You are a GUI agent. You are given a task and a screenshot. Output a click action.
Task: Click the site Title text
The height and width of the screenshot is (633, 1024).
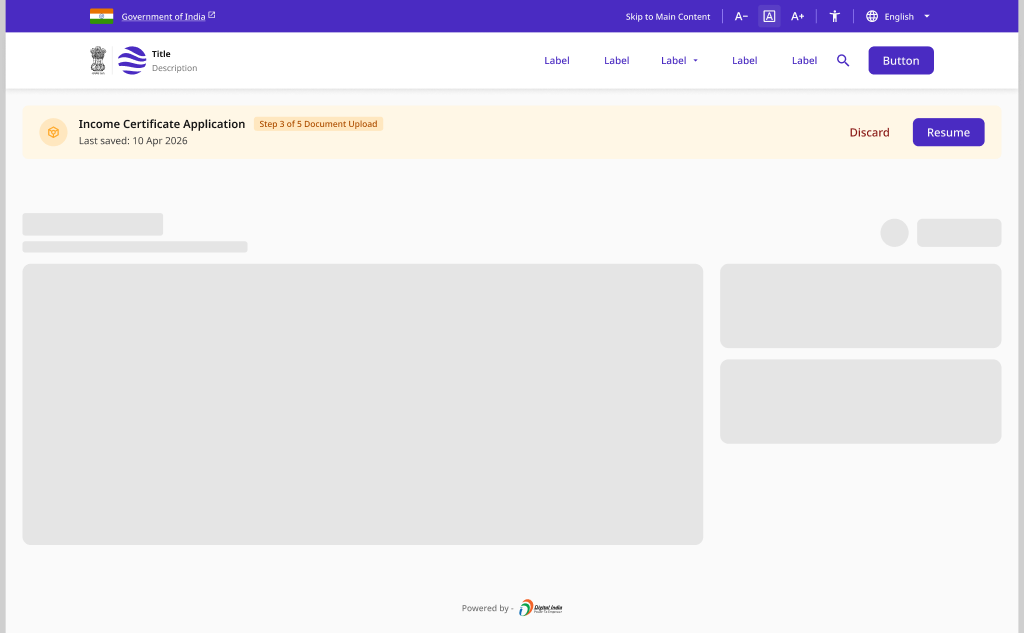click(x=161, y=54)
